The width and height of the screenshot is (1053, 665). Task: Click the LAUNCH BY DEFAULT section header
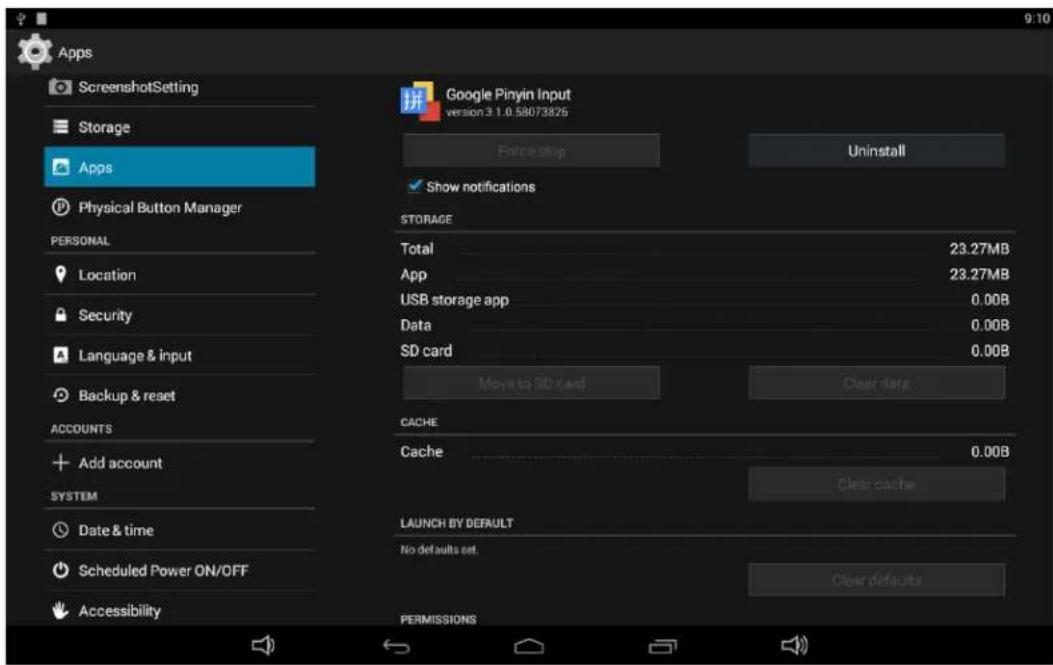(x=457, y=523)
